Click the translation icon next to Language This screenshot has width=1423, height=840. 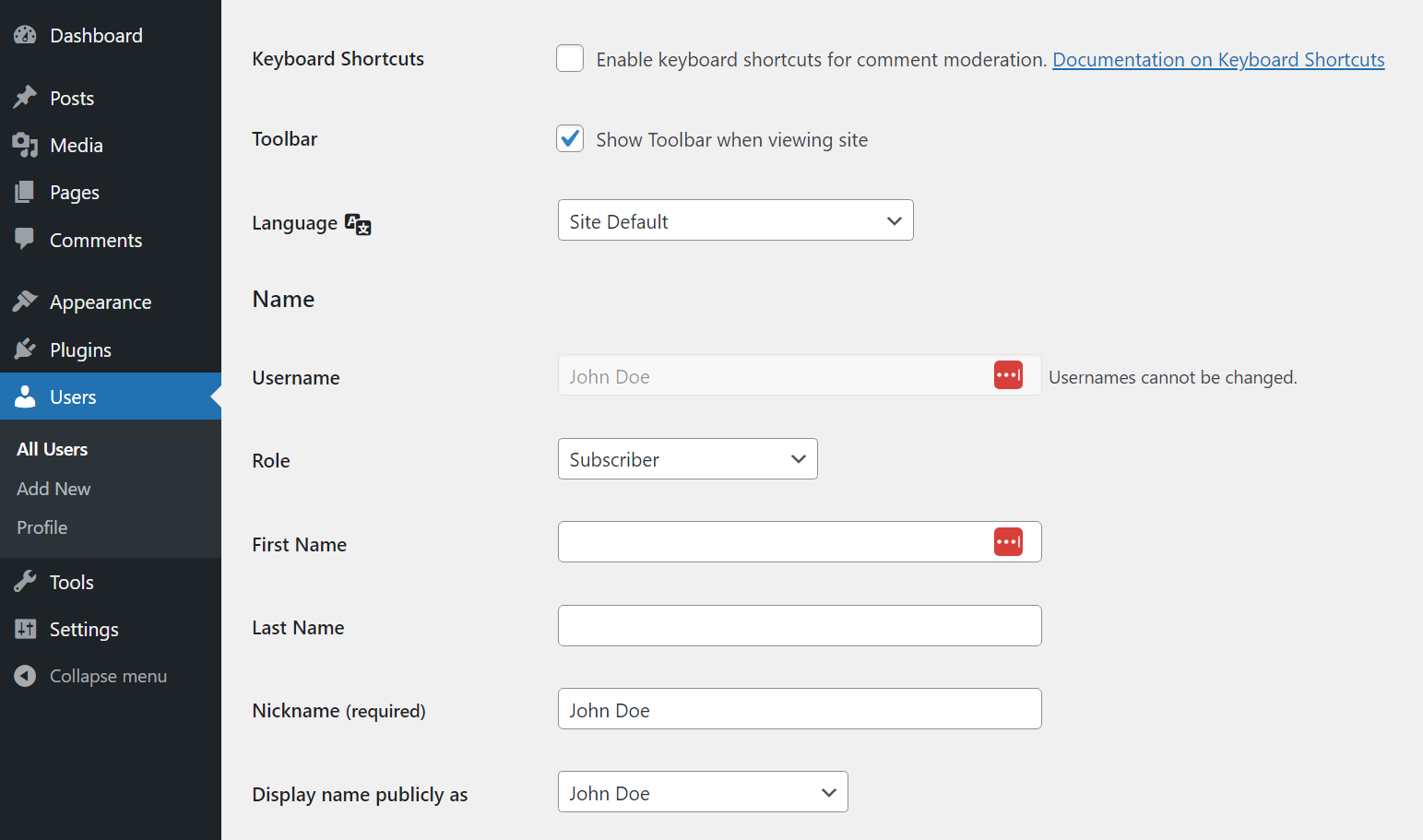coord(358,224)
